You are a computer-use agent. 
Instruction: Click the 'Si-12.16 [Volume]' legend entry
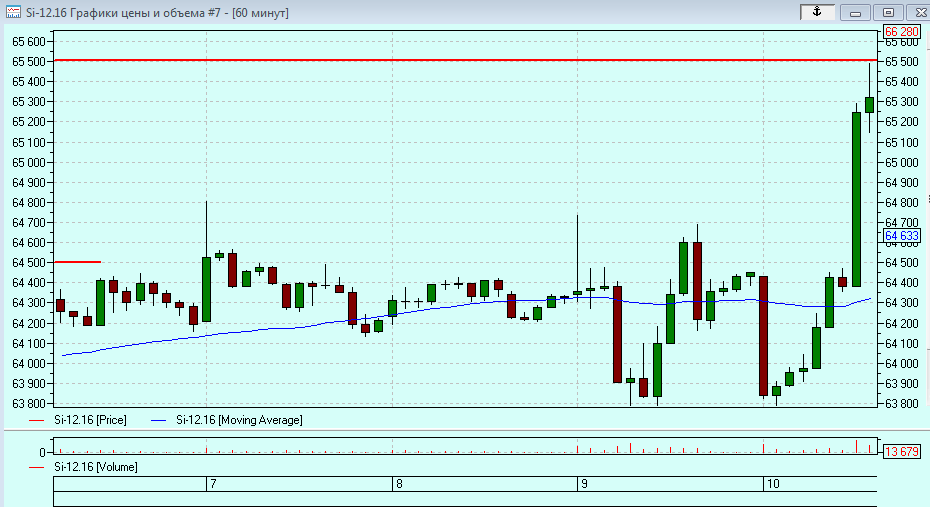pos(95,467)
